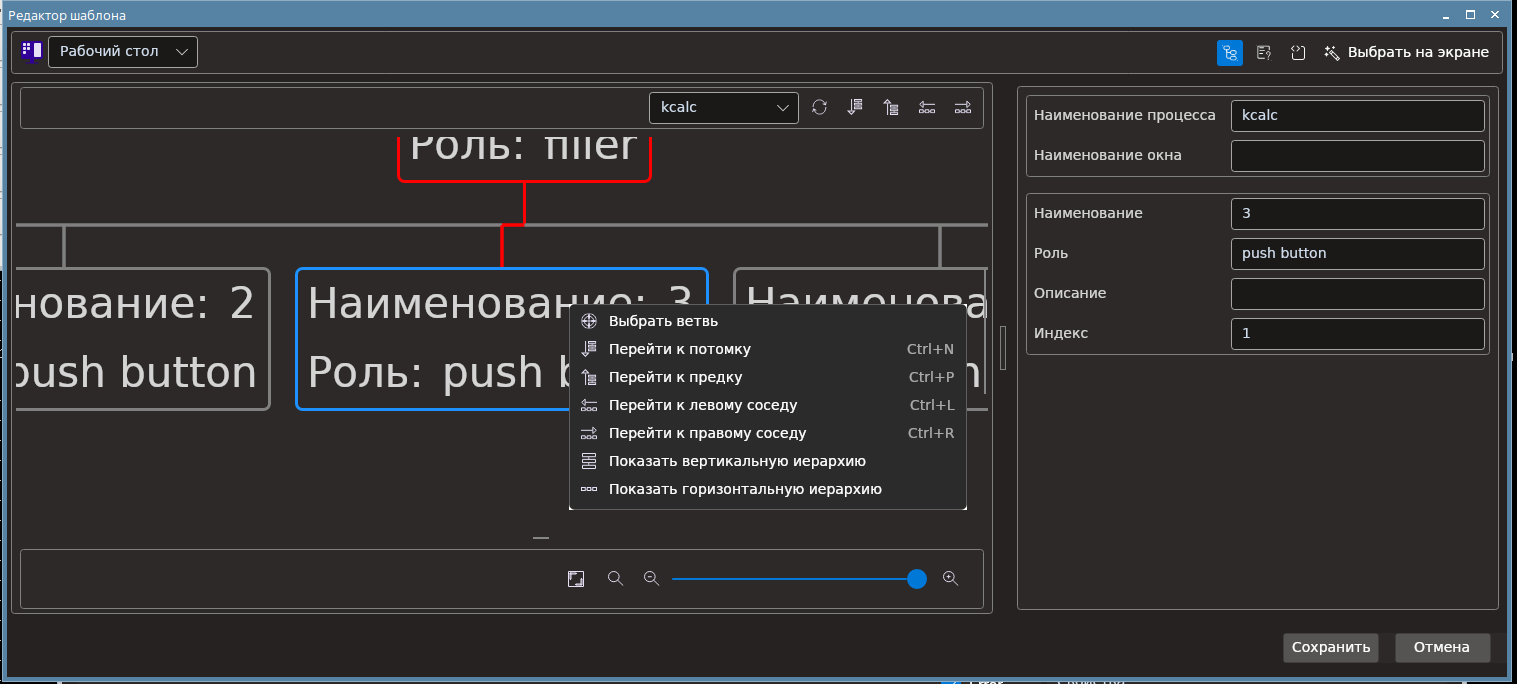Click the list-with-question-mark icon in top bar
The width and height of the screenshot is (1517, 684).
tap(1264, 53)
